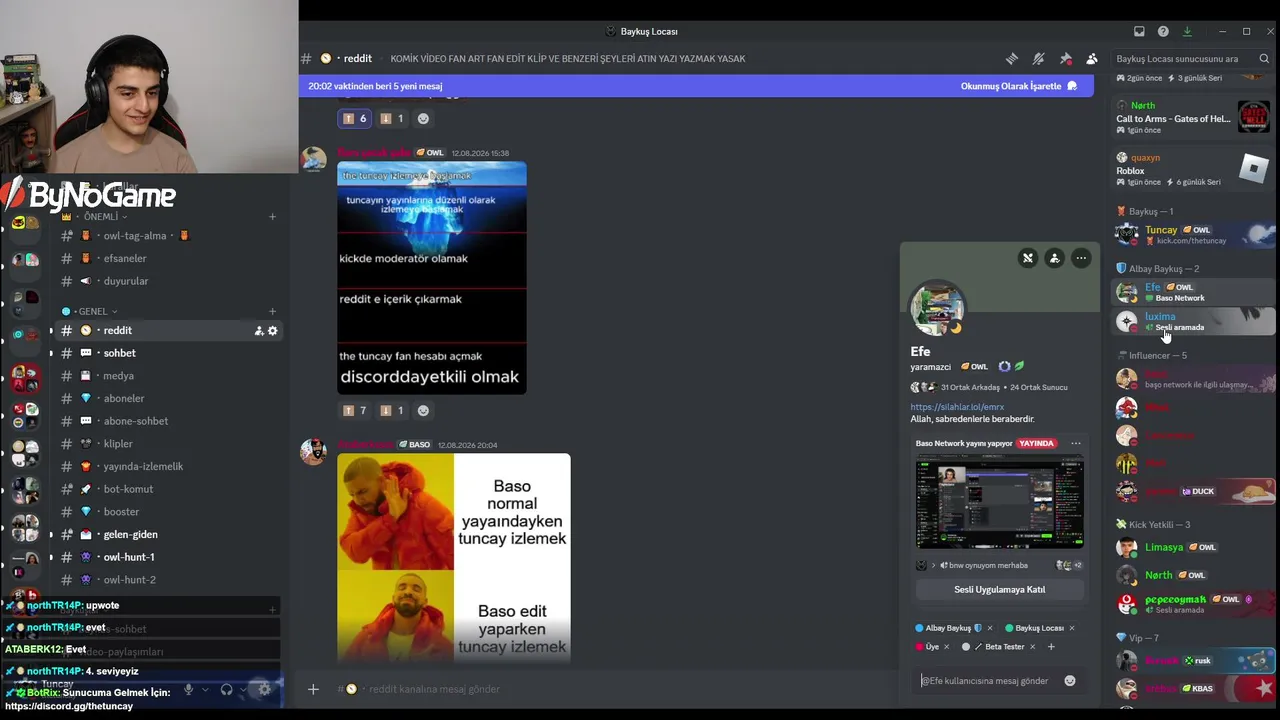Open the Threads icon in channel header
1280x720 pixels.
1012,59
